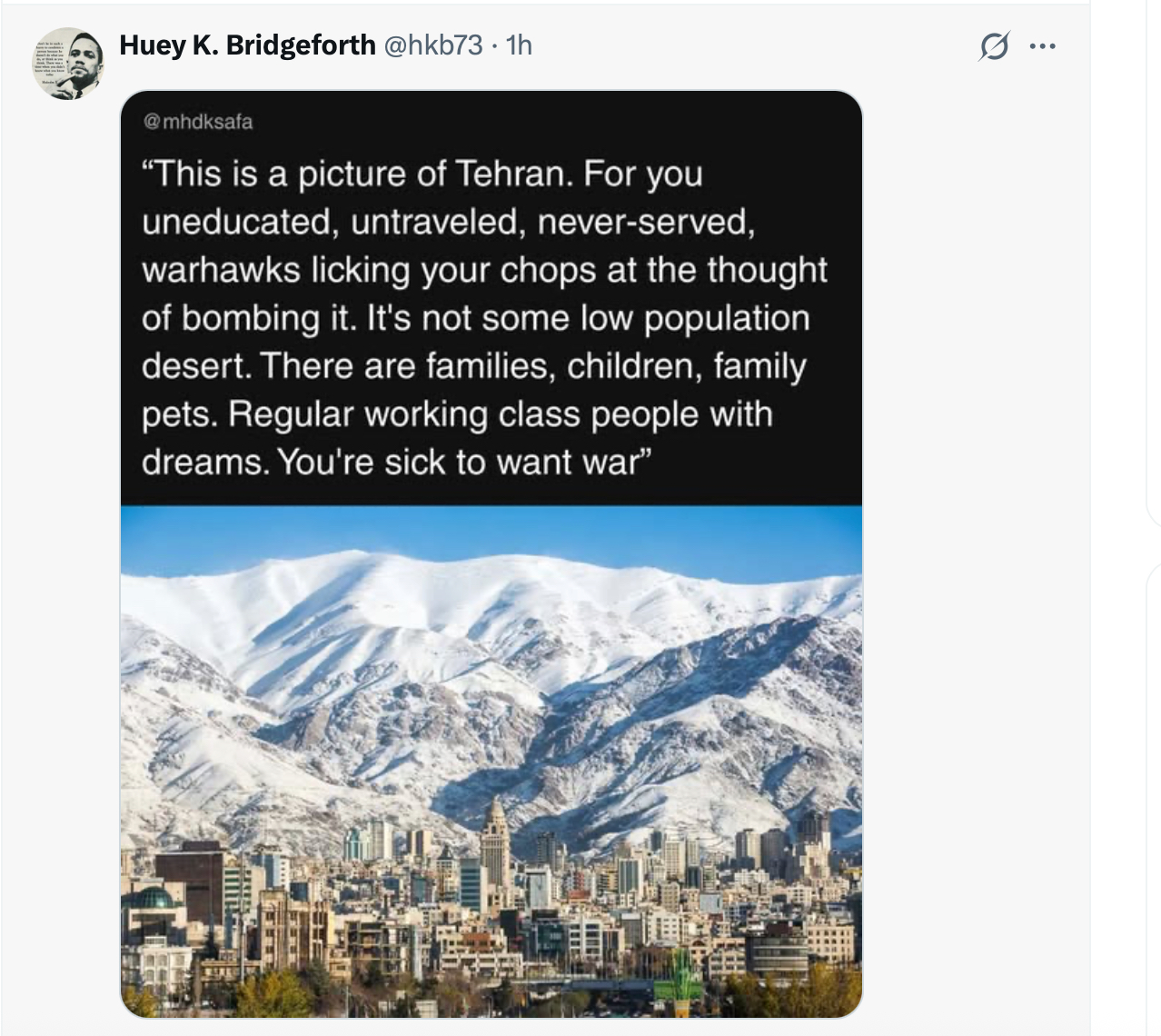Click the phrase "You're sick to want war"
The image size is (1161, 1036).
tap(464, 462)
